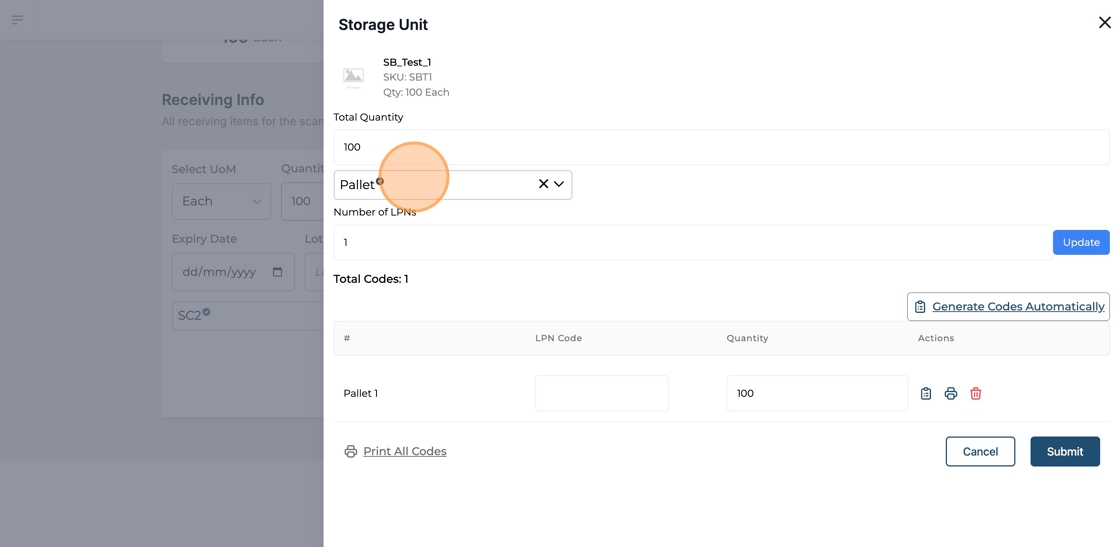The width and height of the screenshot is (1120, 547).
Task: Open the hamburger menu at top left
Action: click(x=17, y=19)
